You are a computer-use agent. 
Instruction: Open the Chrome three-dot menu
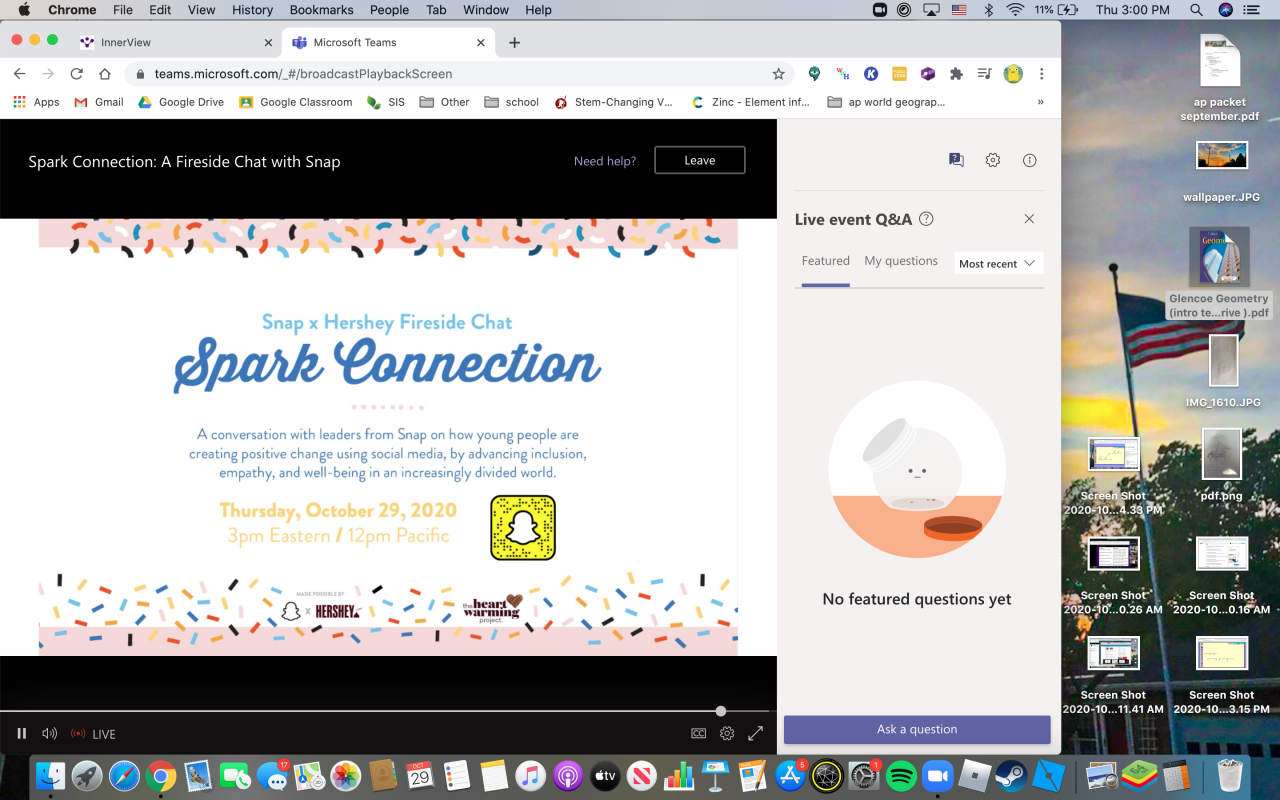[x=1042, y=74]
